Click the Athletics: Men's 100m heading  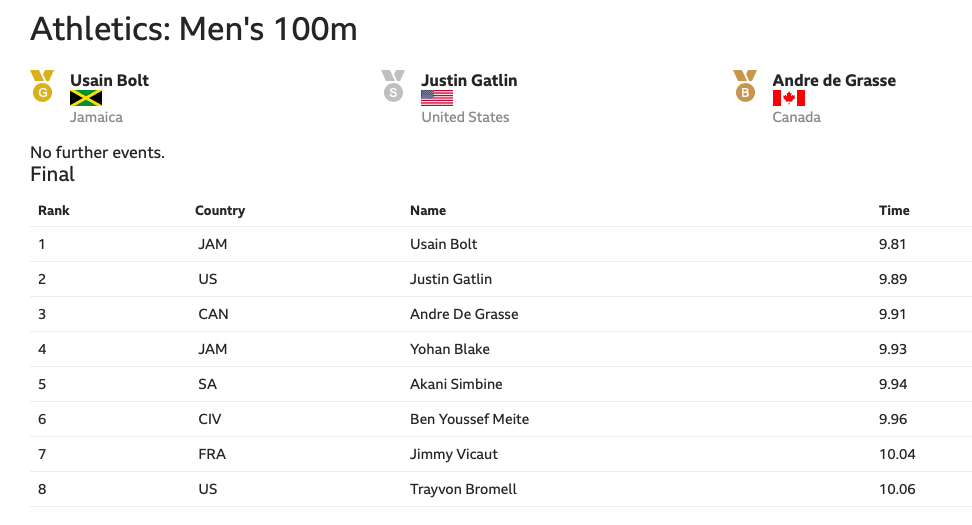[x=194, y=29]
